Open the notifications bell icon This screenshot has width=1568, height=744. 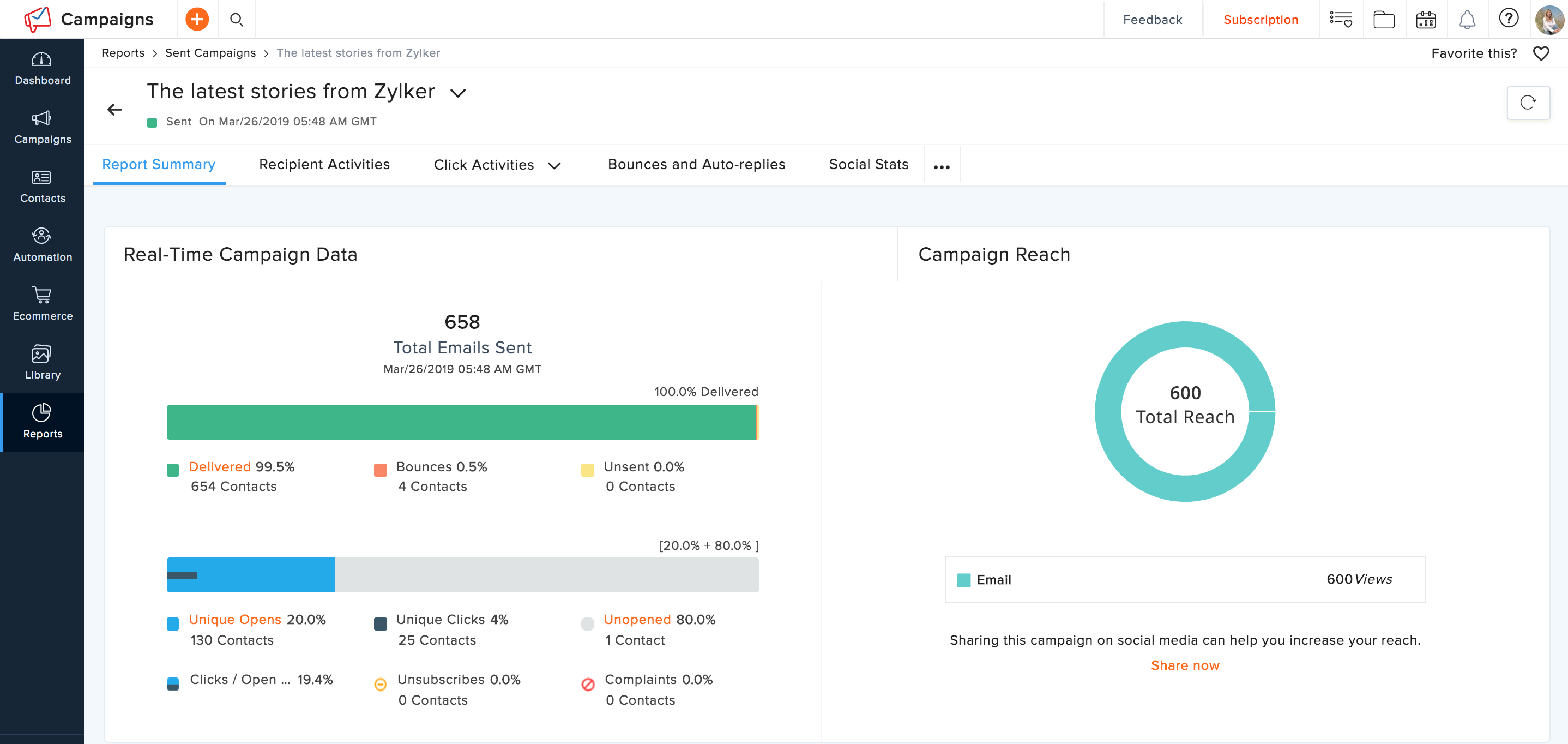point(1467,20)
